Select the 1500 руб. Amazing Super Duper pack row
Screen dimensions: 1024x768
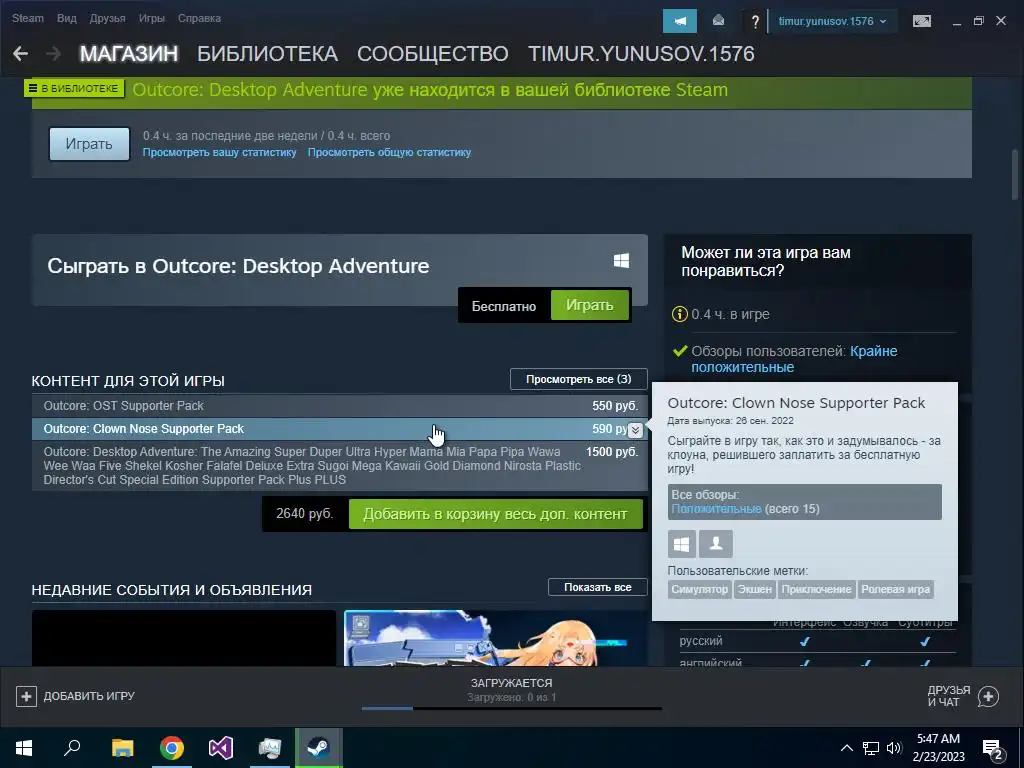pyautogui.click(x=340, y=466)
